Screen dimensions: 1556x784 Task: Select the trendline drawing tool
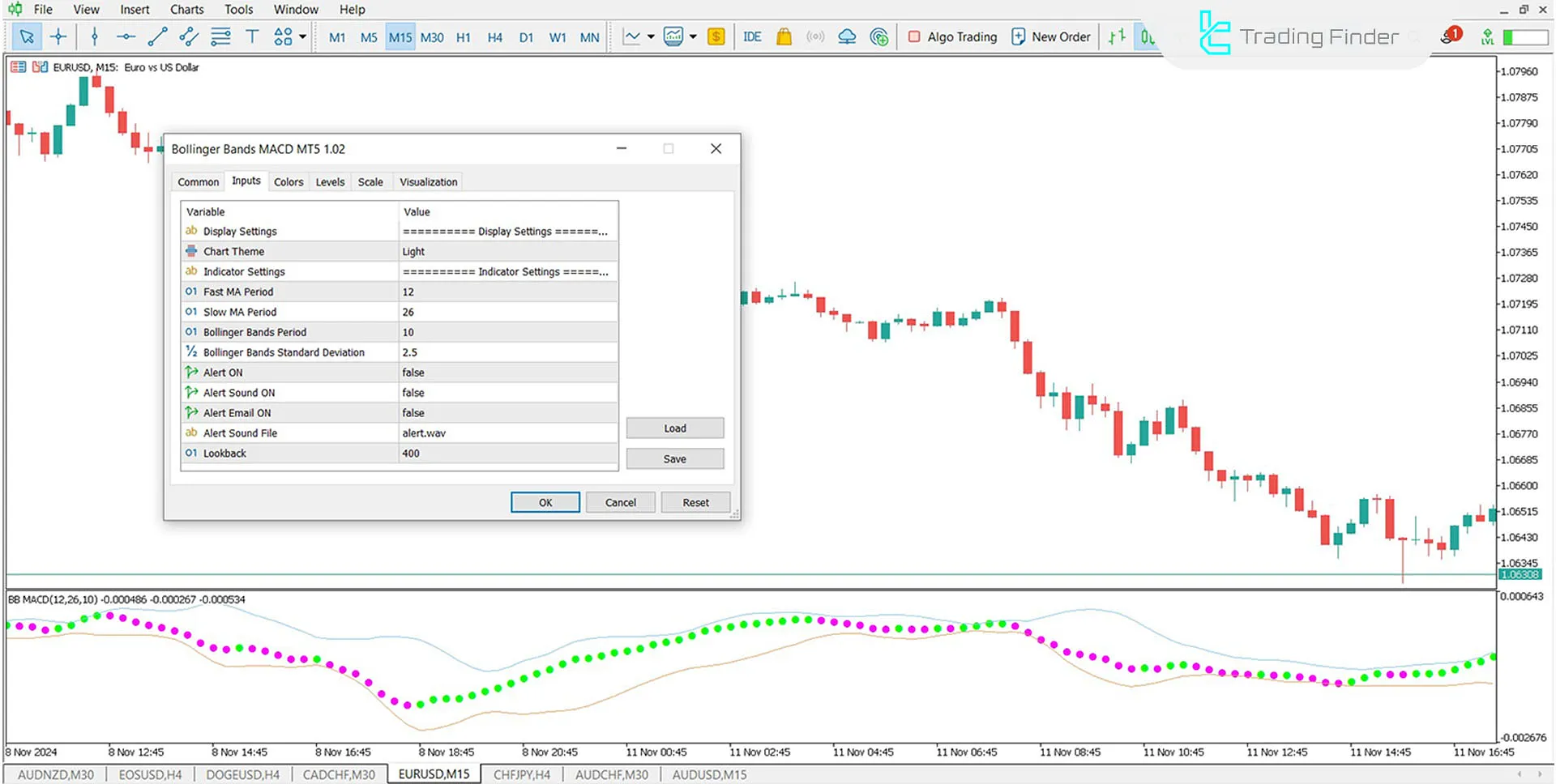157,36
